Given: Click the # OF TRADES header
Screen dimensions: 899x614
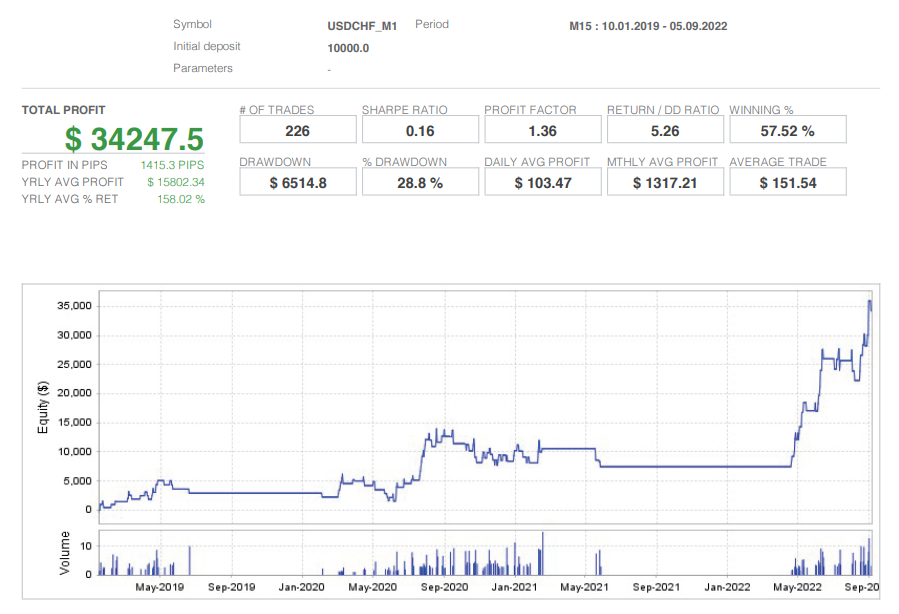Looking at the screenshot, I should point(274,110).
